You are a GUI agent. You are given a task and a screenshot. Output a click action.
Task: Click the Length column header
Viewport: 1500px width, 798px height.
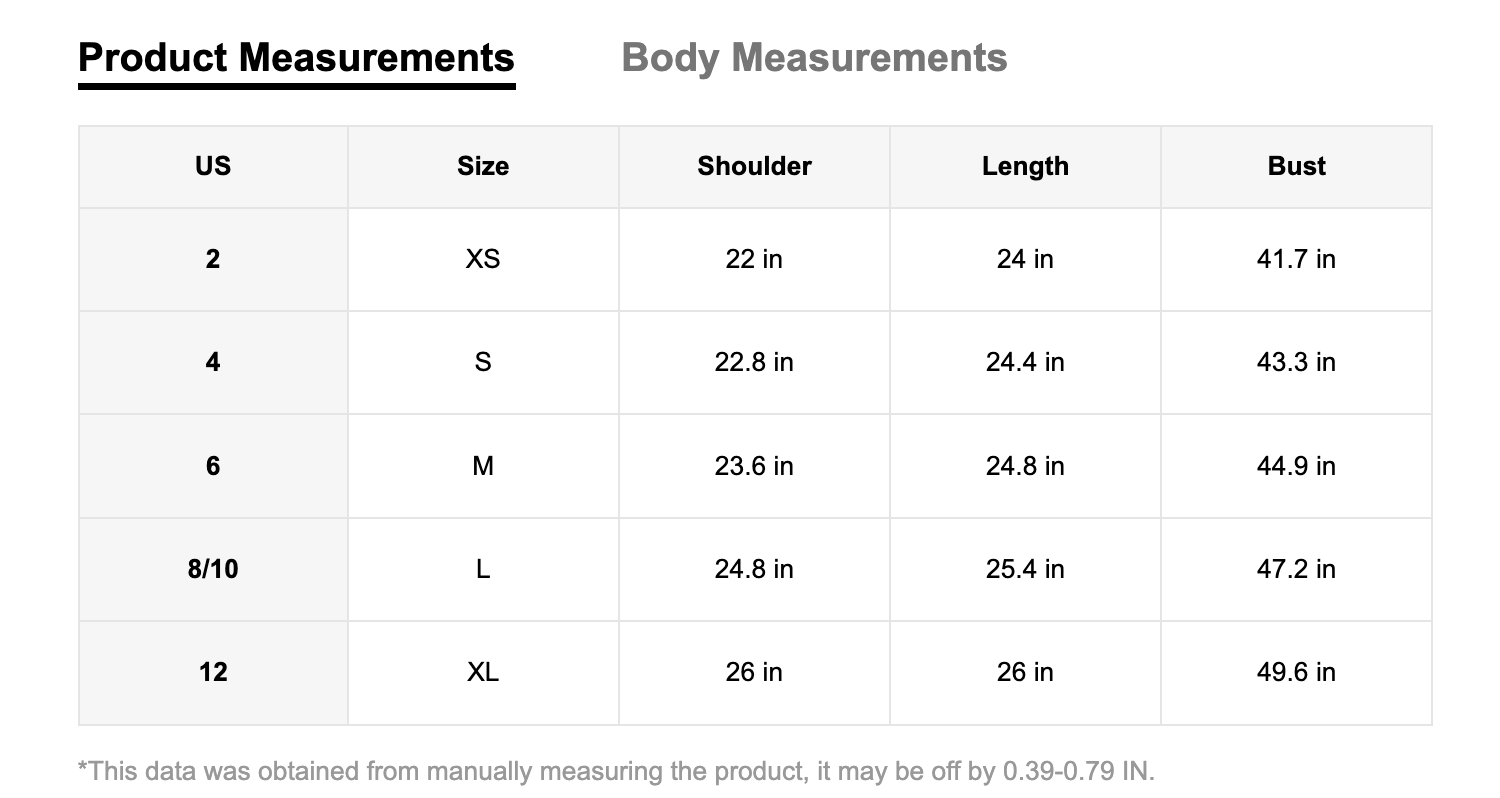pyautogui.click(x=1025, y=166)
